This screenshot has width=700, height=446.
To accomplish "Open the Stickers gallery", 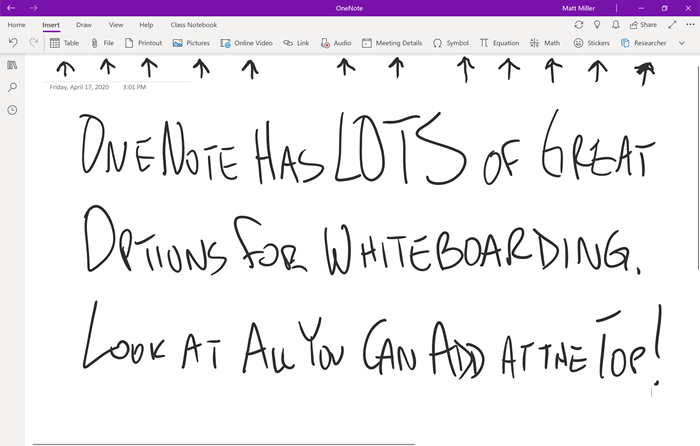I will 592,43.
